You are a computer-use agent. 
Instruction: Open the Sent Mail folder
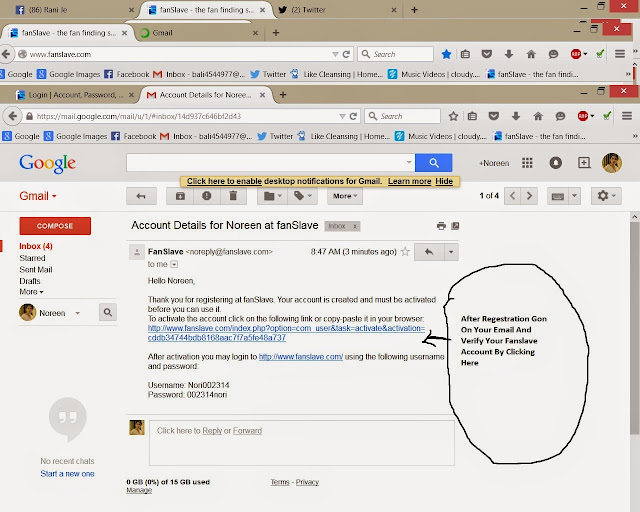pyautogui.click(x=36, y=269)
